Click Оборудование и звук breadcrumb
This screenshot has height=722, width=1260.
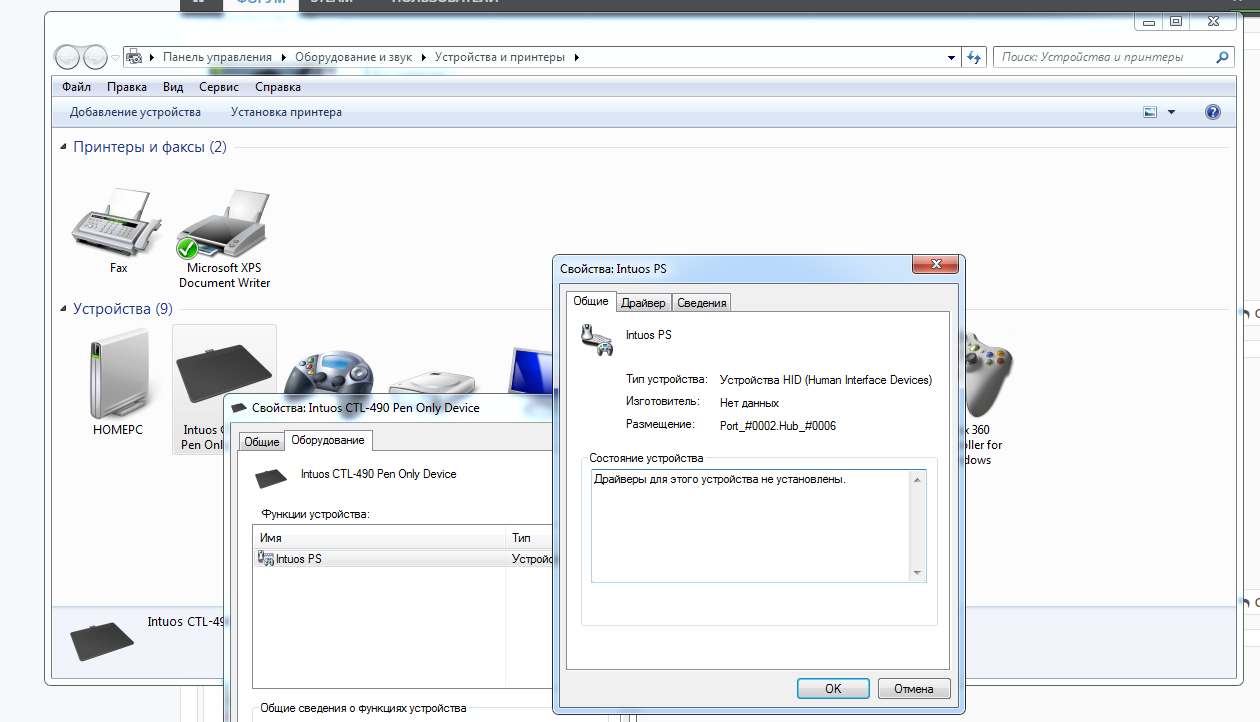(x=354, y=57)
